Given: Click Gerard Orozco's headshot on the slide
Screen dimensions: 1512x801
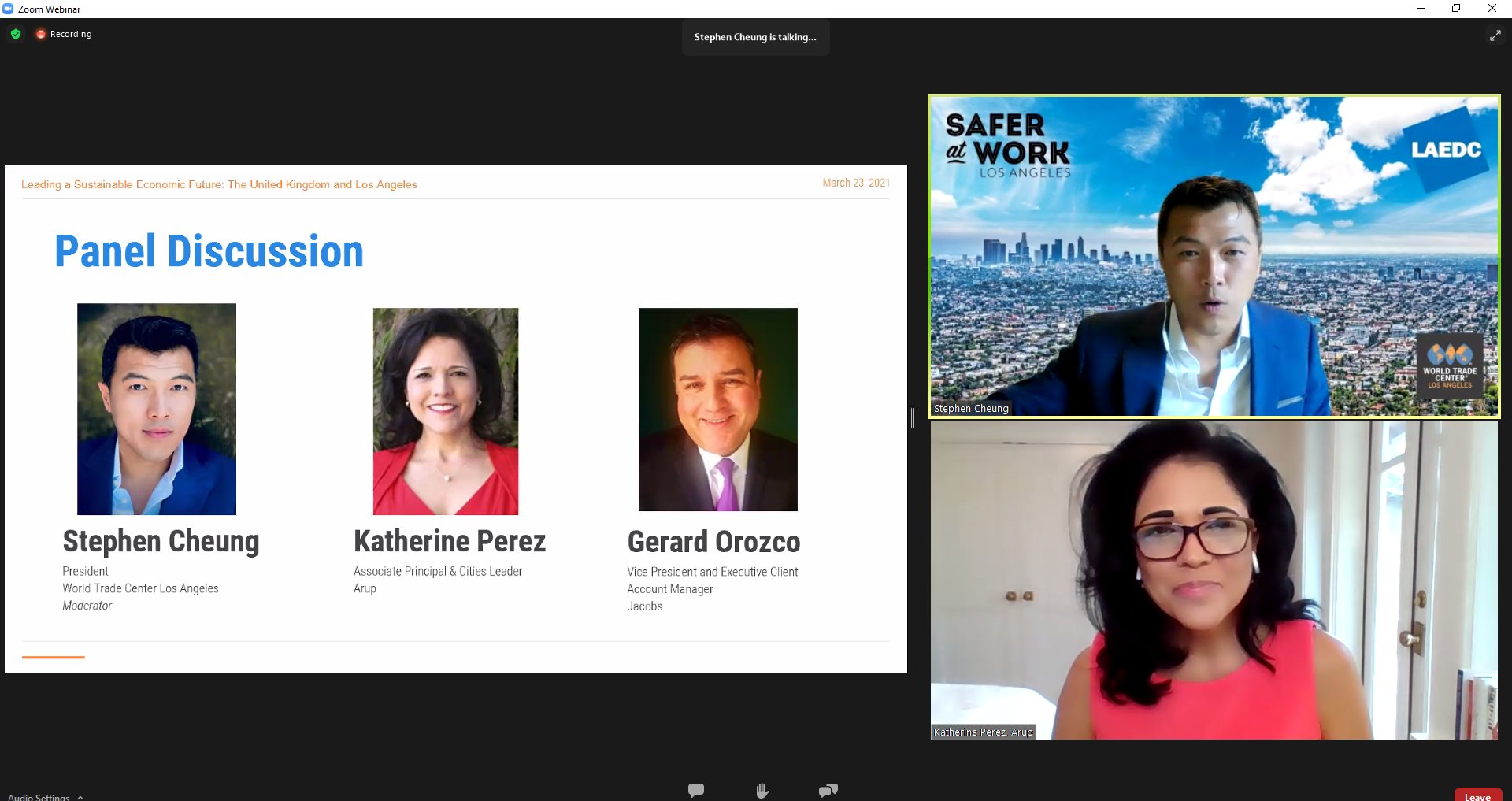Looking at the screenshot, I should click(x=718, y=410).
